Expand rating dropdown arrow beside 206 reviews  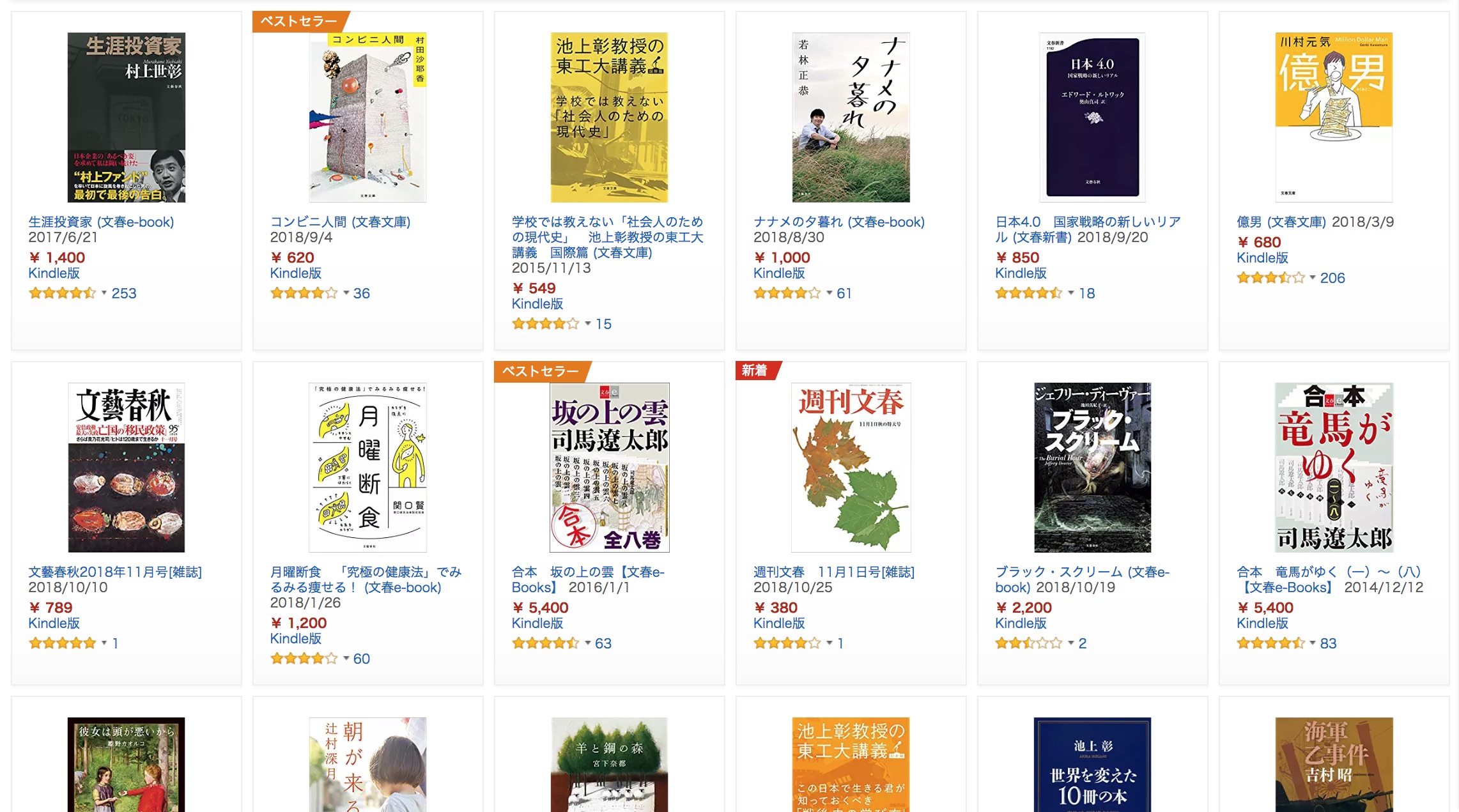[1312, 278]
